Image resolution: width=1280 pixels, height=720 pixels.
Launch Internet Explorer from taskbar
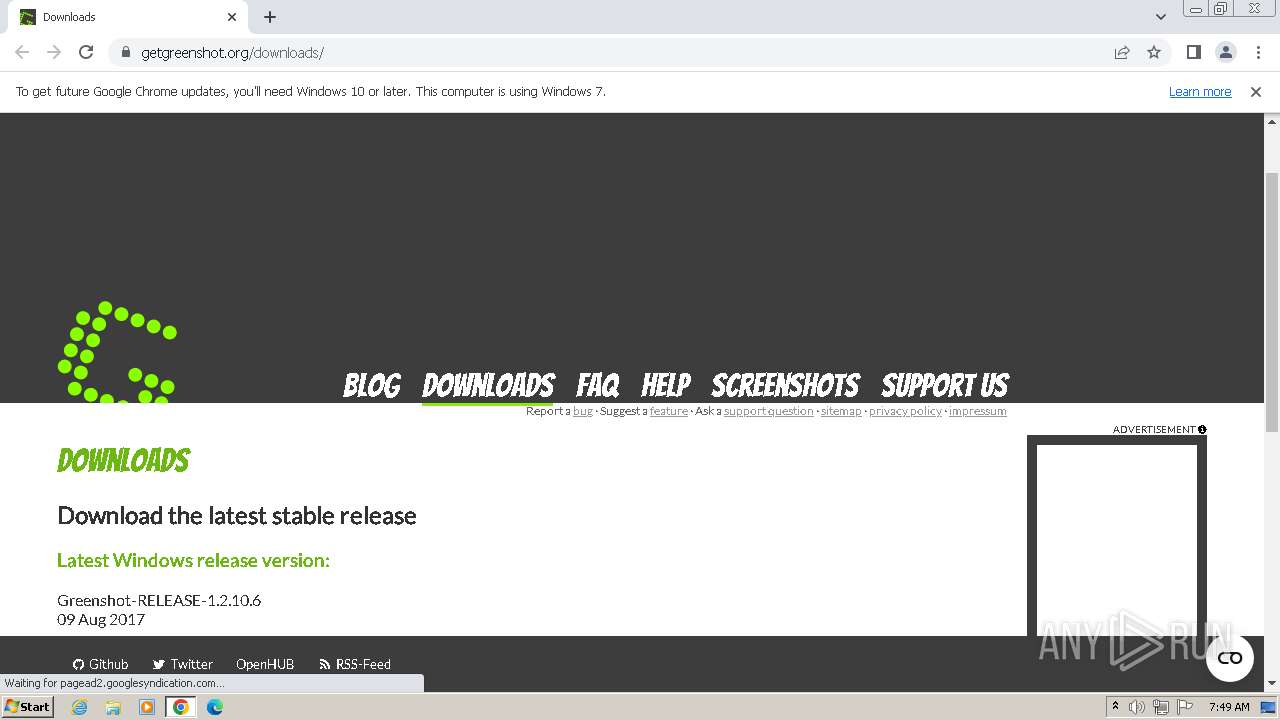click(x=80, y=707)
